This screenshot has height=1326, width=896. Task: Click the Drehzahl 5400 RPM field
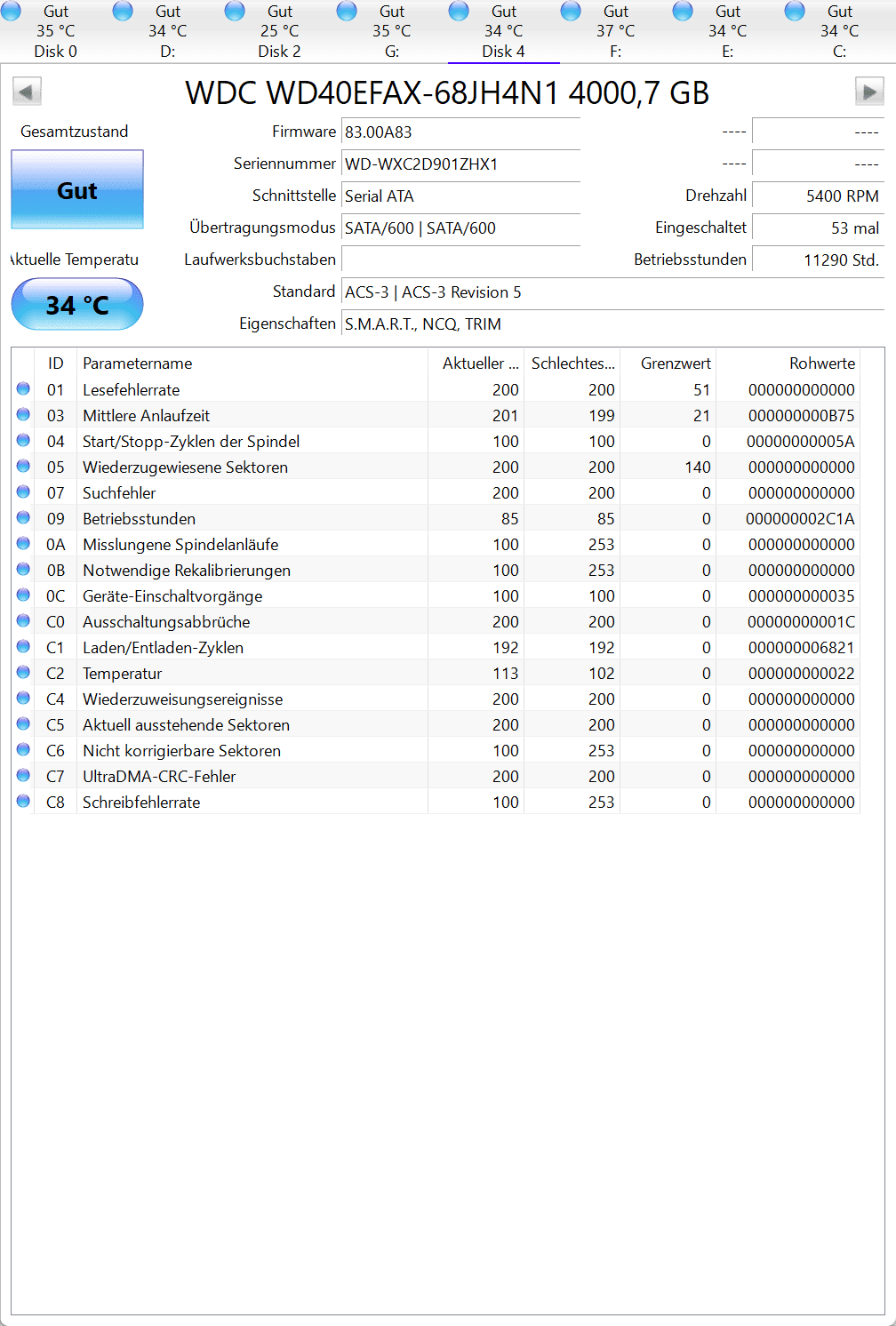point(818,196)
